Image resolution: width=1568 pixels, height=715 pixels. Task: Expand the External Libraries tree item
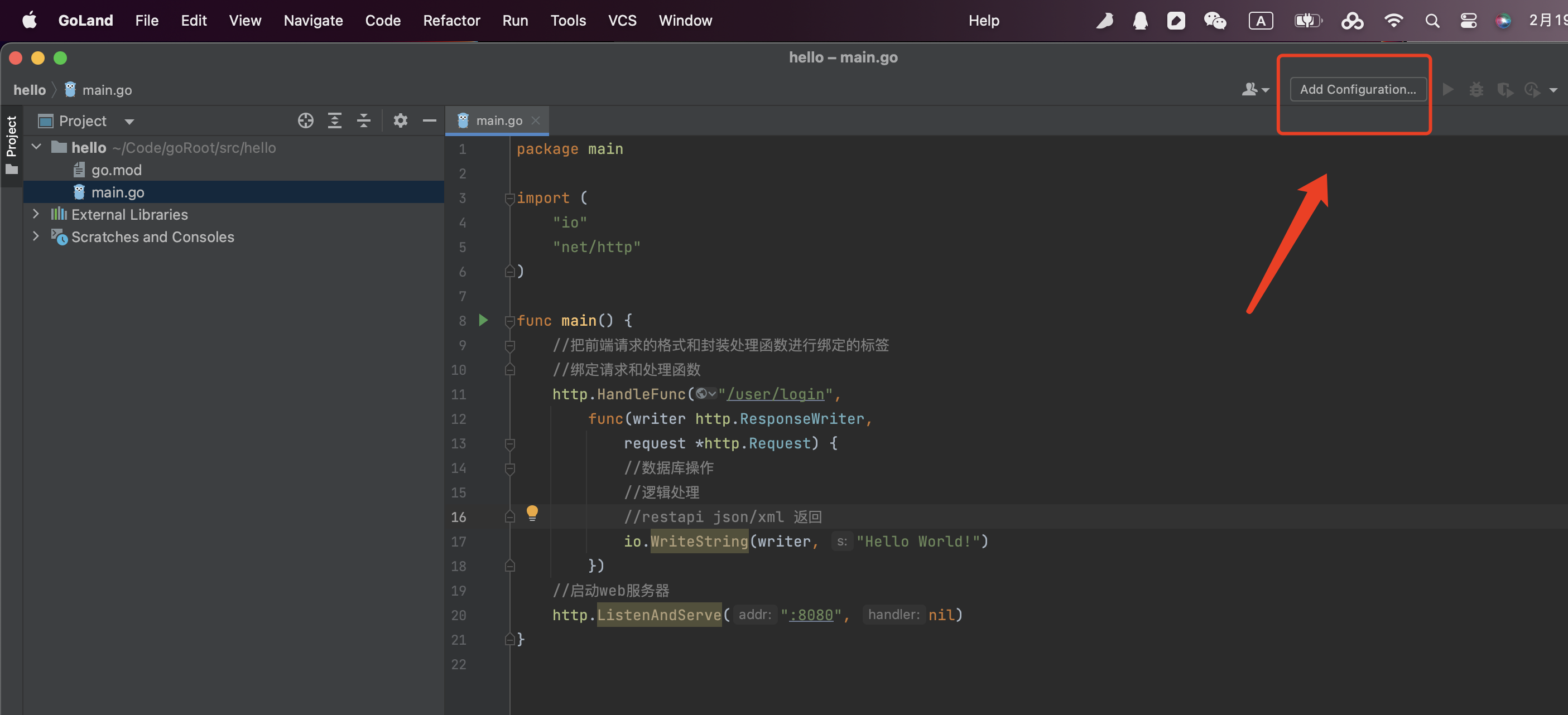pos(36,214)
